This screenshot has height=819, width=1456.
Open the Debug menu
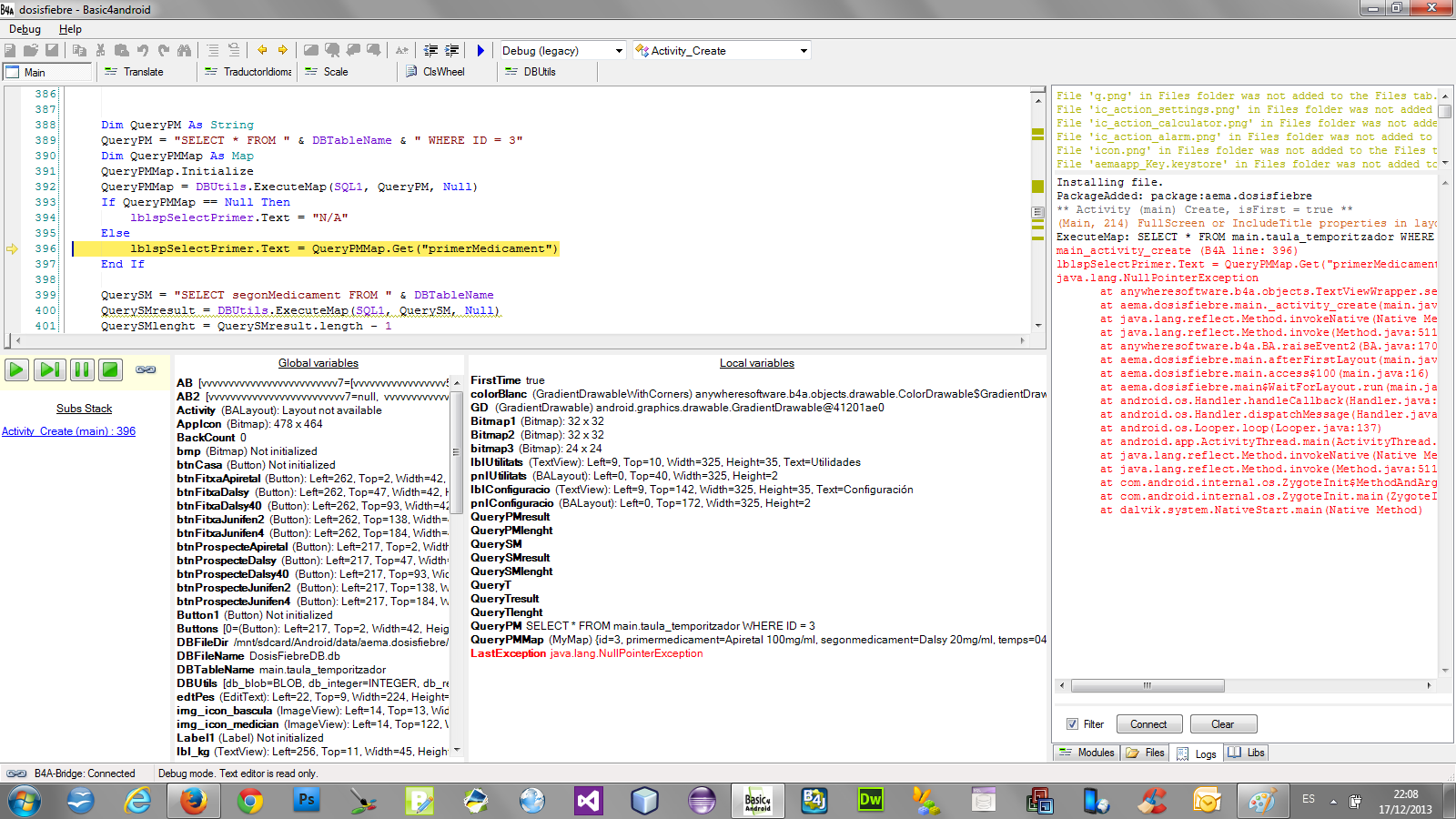(25, 29)
